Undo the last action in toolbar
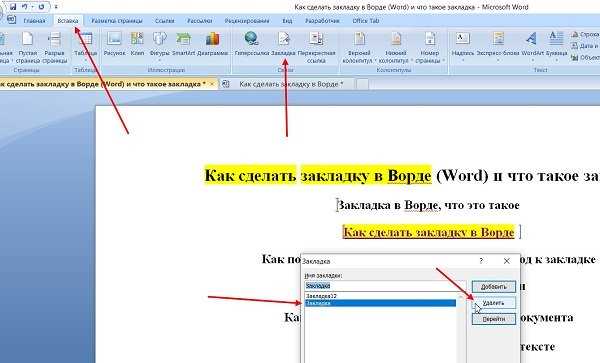600x363 pixels. [25, 7]
